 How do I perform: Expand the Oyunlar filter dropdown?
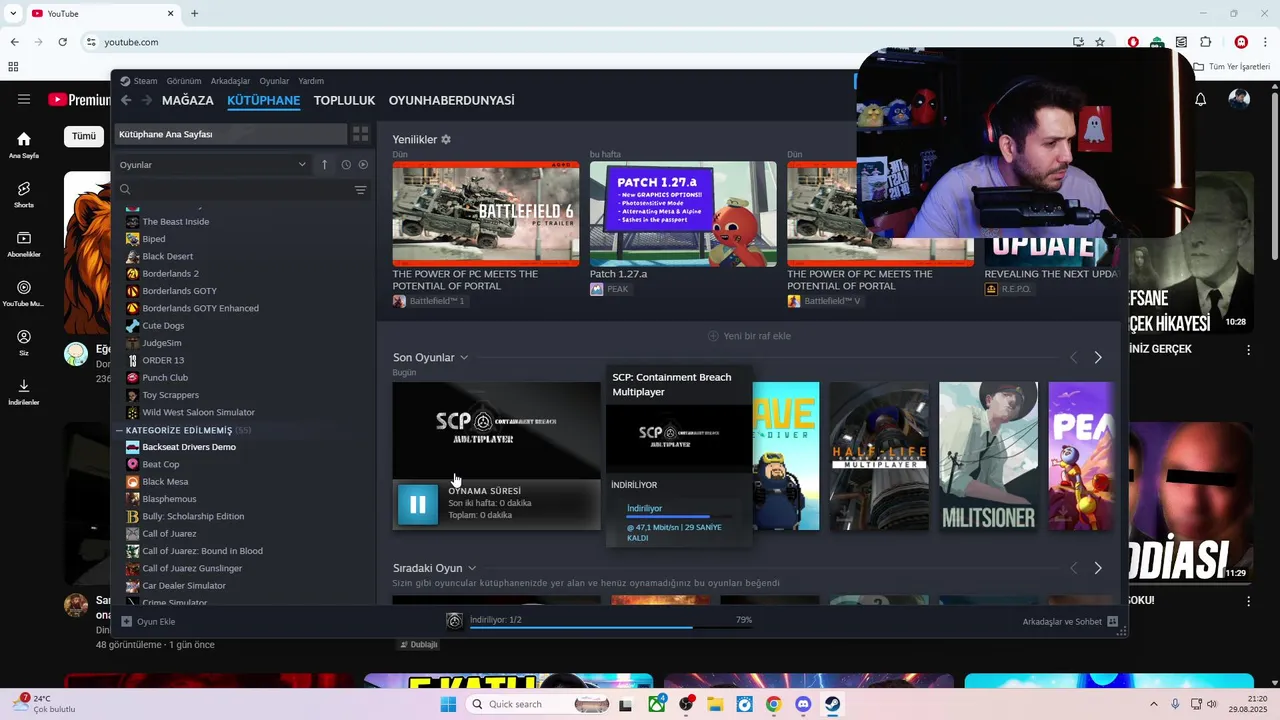coord(213,165)
